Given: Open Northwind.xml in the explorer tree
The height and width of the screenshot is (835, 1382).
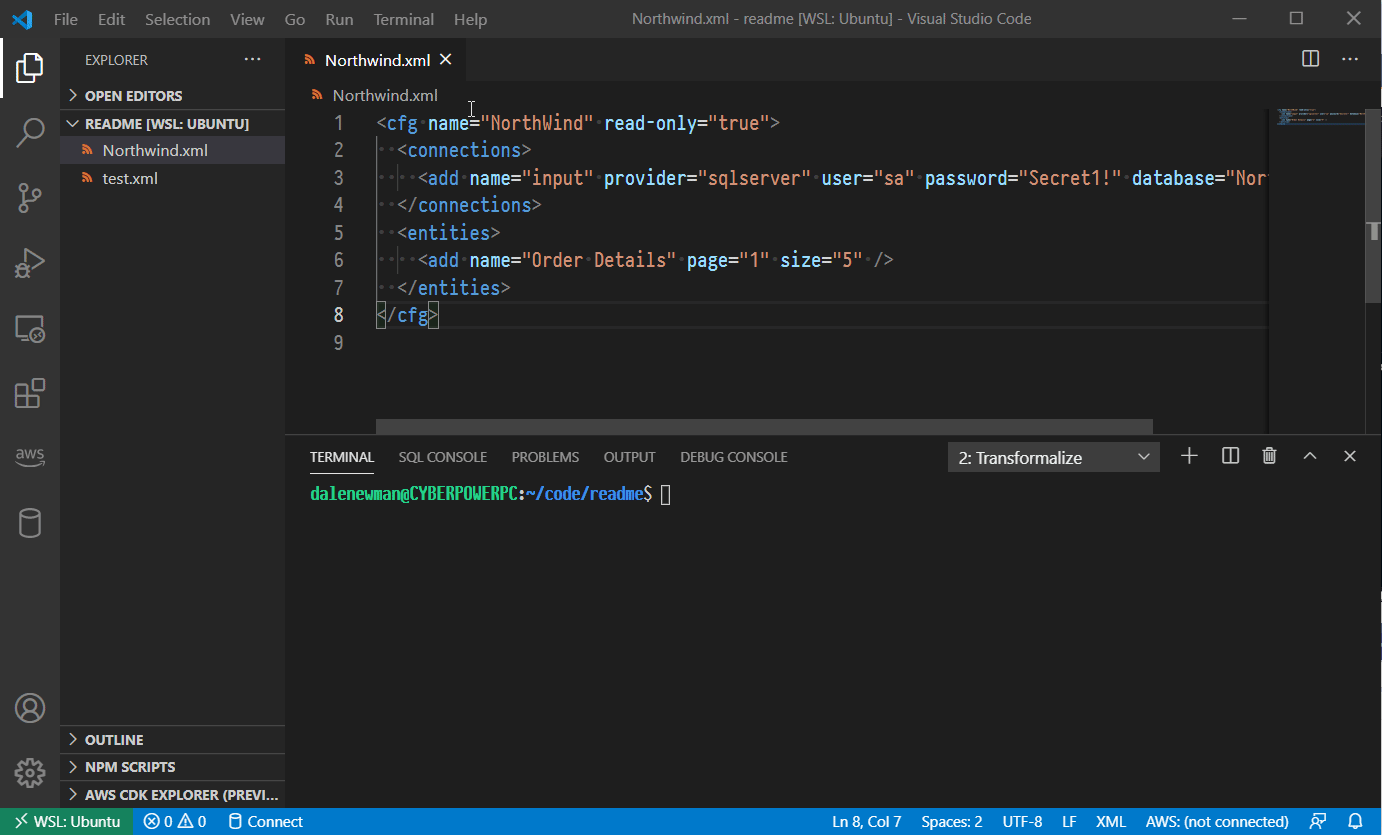Looking at the screenshot, I should click(x=172, y=150).
